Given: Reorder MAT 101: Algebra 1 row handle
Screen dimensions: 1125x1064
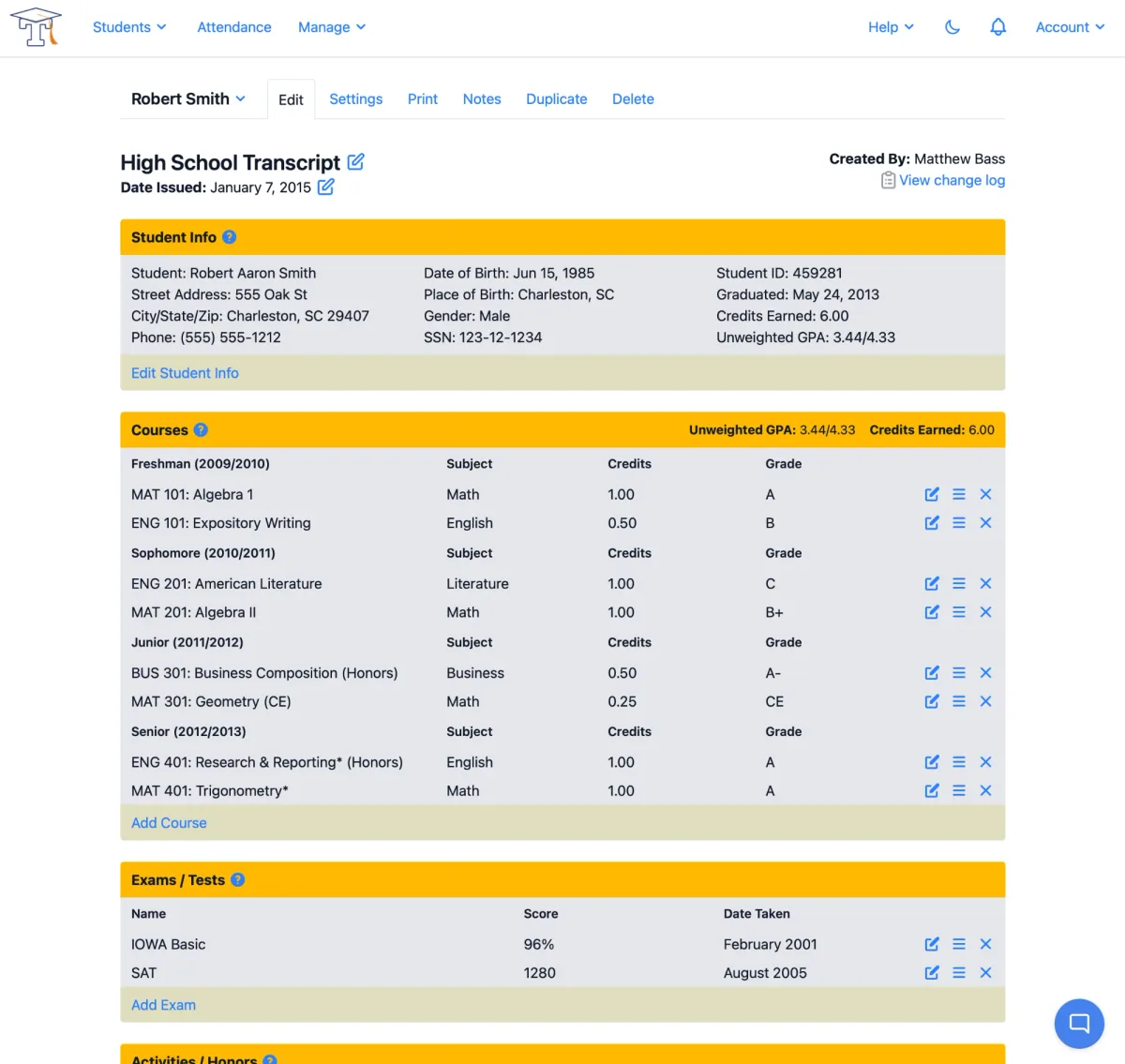Looking at the screenshot, I should point(959,494).
